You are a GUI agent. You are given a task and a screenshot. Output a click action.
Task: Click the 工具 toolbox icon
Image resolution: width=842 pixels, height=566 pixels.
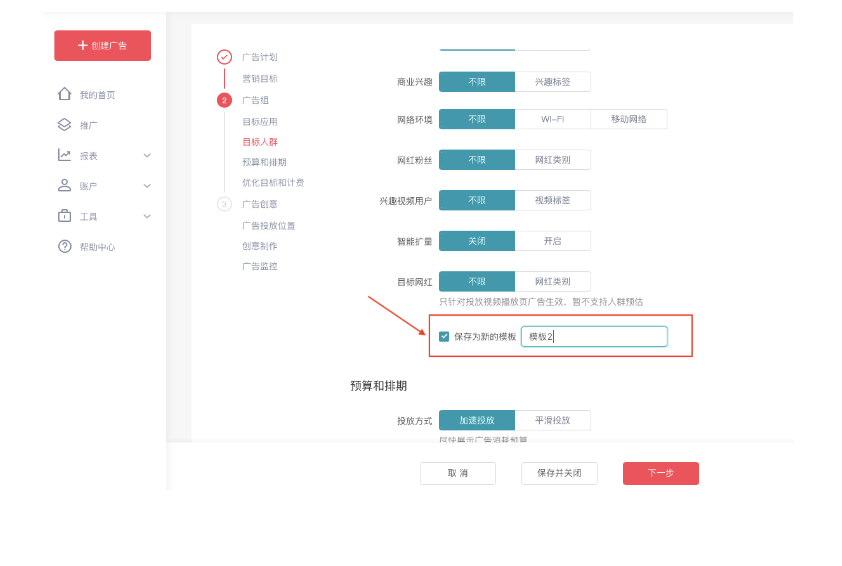65,216
